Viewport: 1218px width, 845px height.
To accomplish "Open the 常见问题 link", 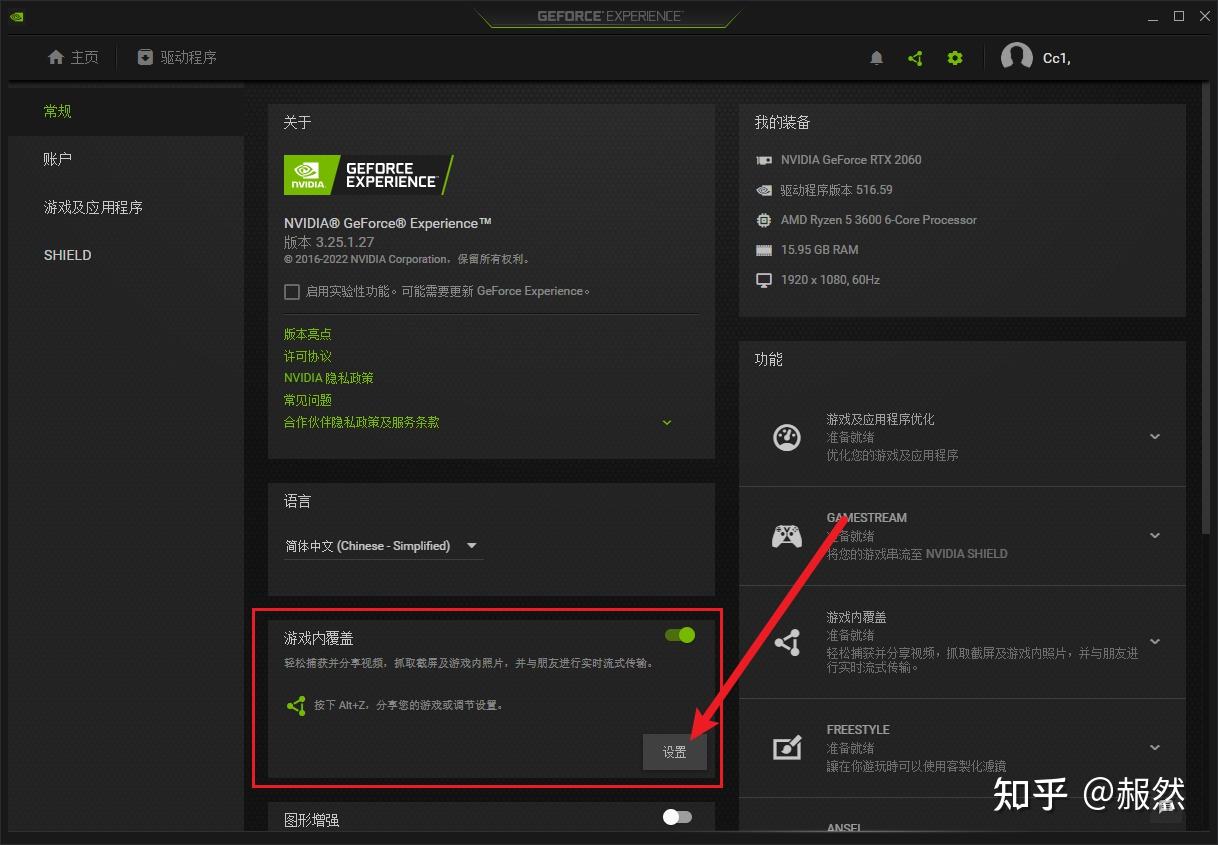I will (x=308, y=400).
